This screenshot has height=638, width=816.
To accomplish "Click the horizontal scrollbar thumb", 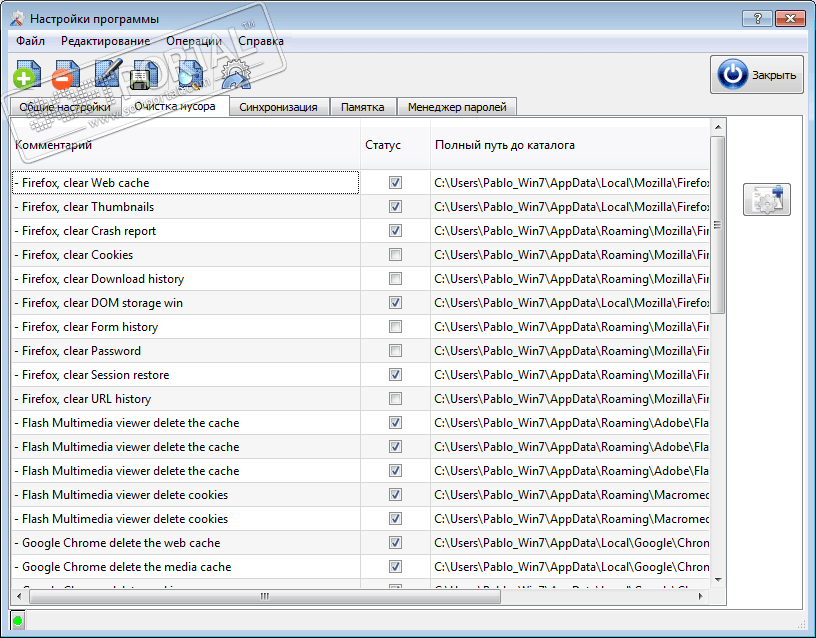I will [265, 596].
